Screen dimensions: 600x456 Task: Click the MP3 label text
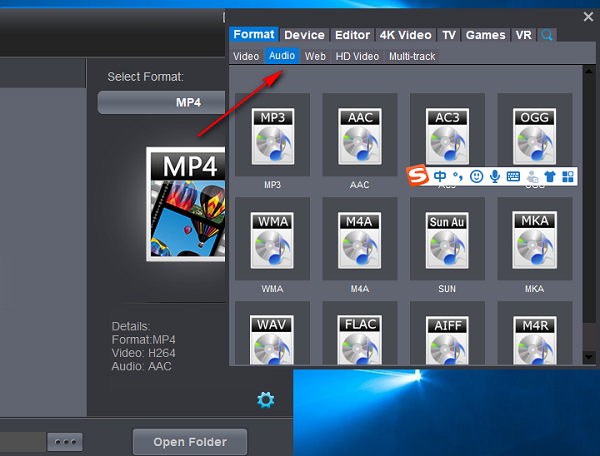(272, 185)
